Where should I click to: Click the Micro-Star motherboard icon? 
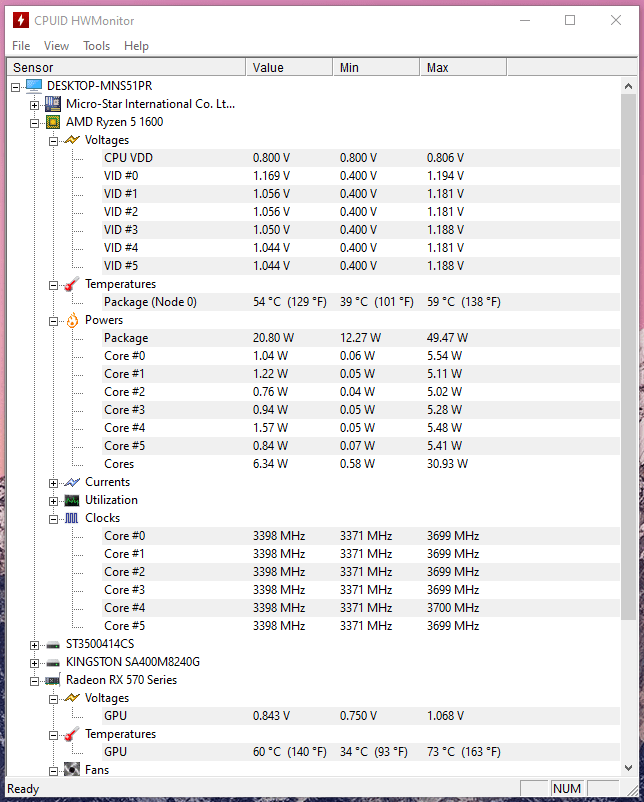click(53, 104)
